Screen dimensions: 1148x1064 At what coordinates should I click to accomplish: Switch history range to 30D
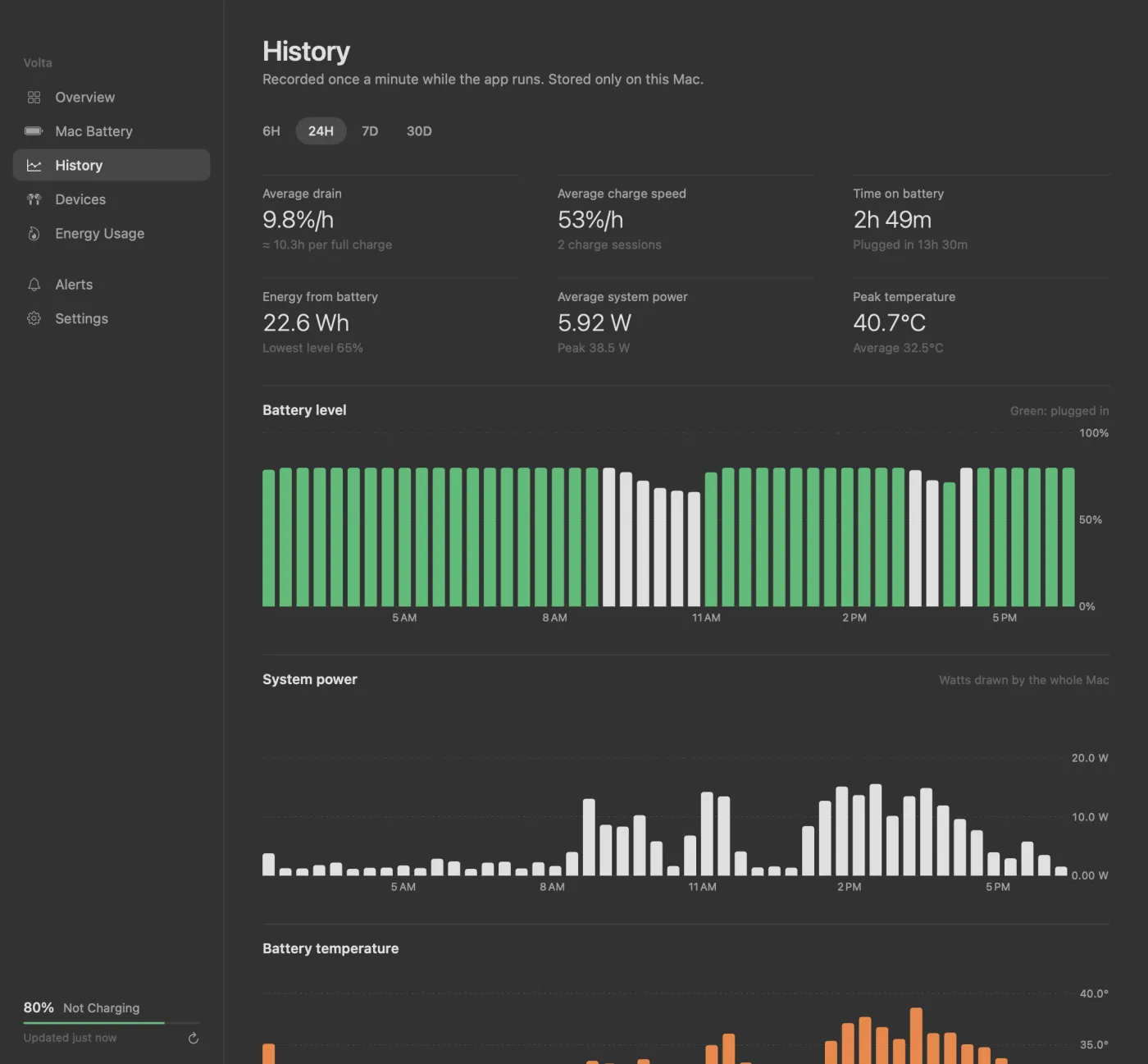click(419, 131)
